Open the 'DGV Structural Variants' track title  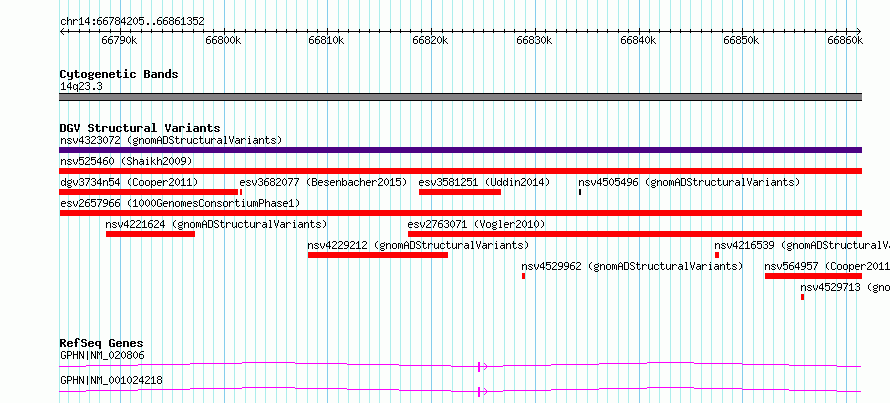pos(140,128)
